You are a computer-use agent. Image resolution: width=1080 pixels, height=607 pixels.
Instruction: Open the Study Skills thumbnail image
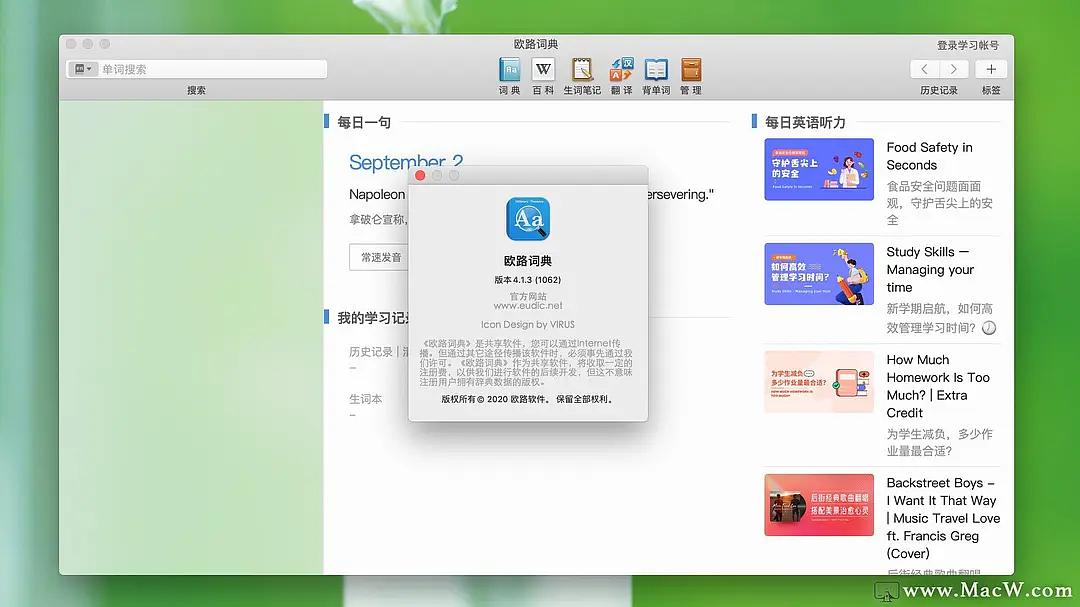click(819, 274)
